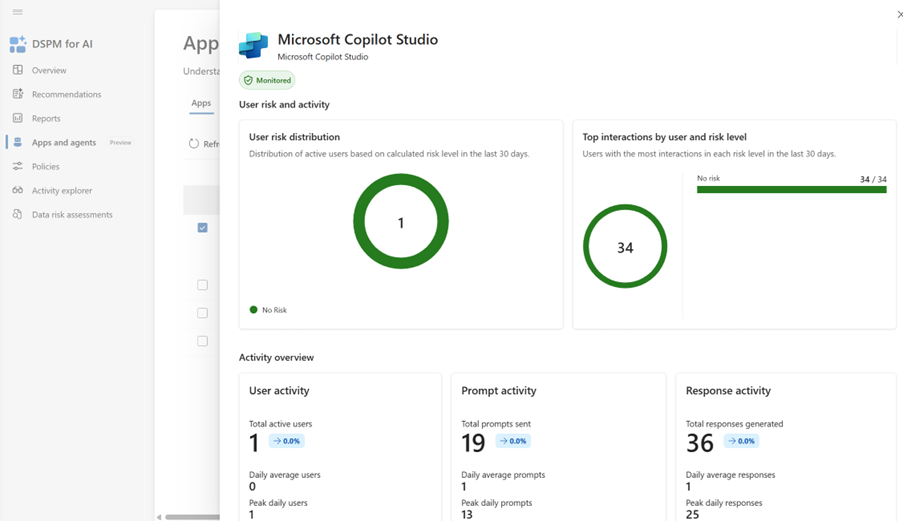Click the horizontal scrollbar at the bottom
903x521 pixels.
[x=192, y=517]
